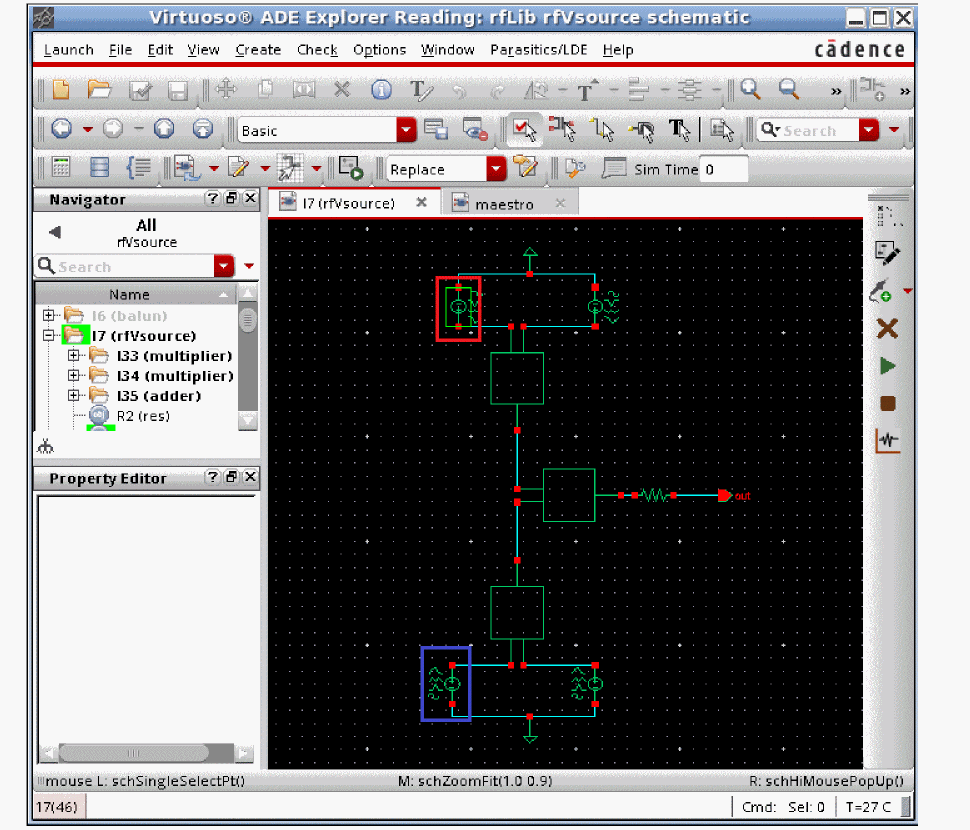Open the Parasitics/LDE menu
Screen dimensions: 970x830
(538, 50)
